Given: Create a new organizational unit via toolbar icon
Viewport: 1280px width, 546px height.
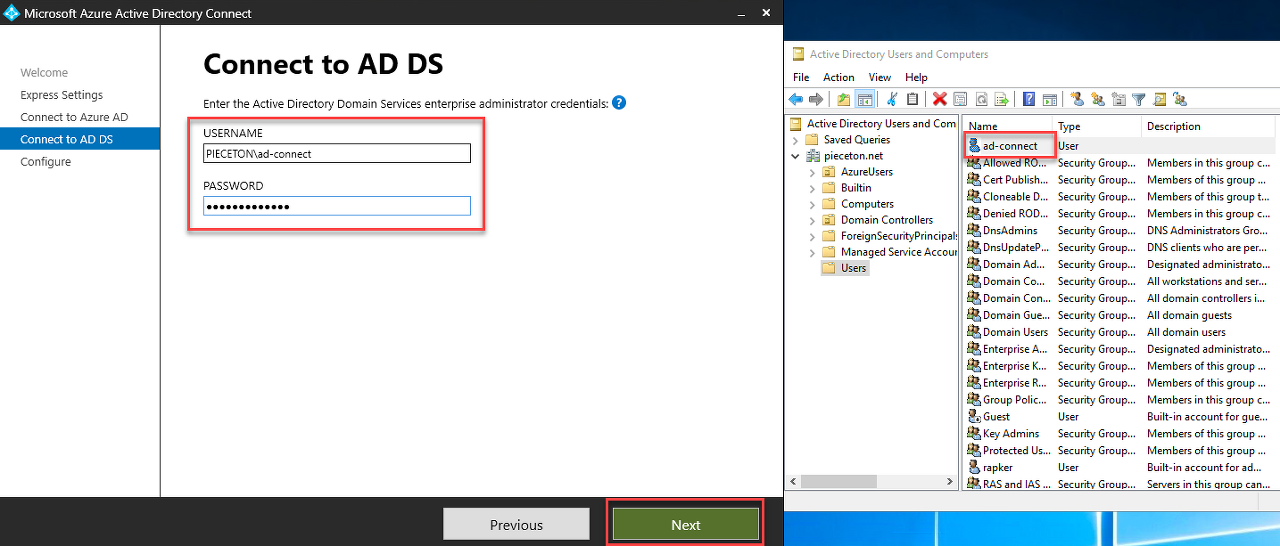Looking at the screenshot, I should [1119, 99].
